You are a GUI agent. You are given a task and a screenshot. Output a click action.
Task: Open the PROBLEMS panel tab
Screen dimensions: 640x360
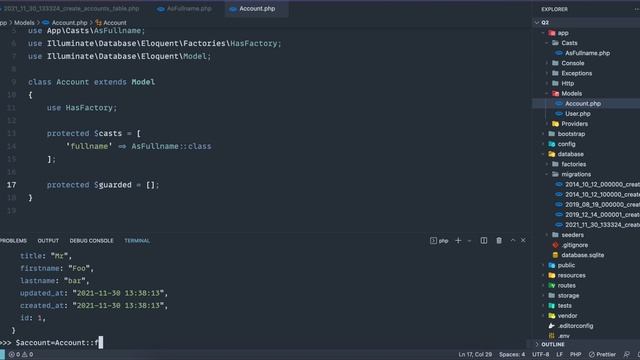click(x=13, y=241)
